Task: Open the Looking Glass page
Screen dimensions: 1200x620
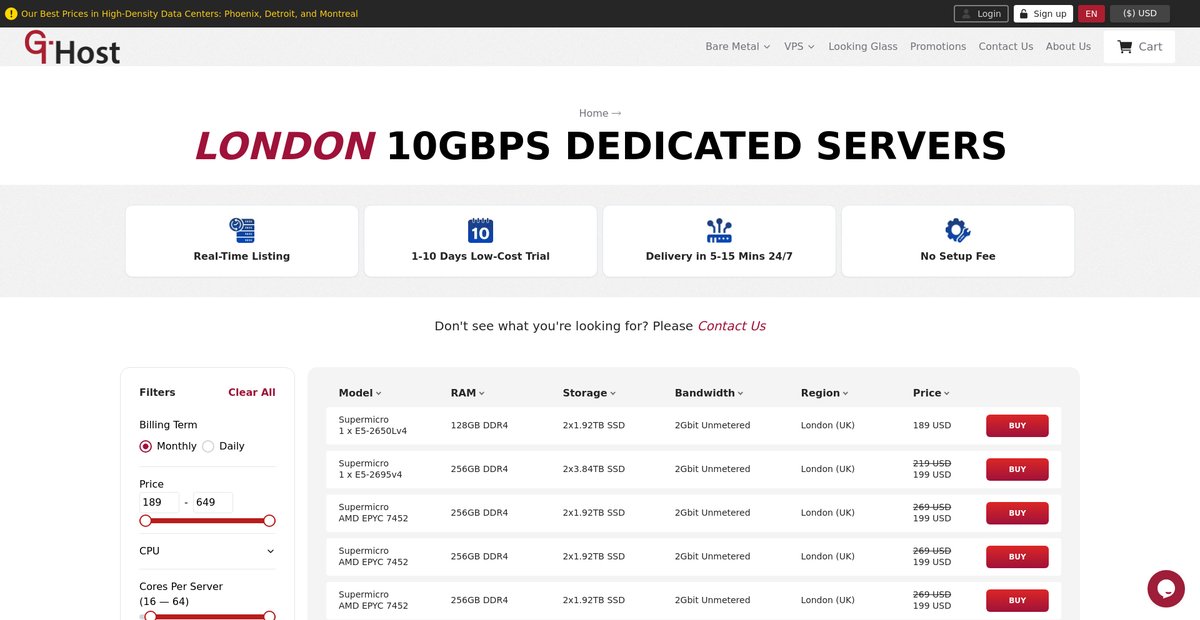Action: tap(863, 47)
